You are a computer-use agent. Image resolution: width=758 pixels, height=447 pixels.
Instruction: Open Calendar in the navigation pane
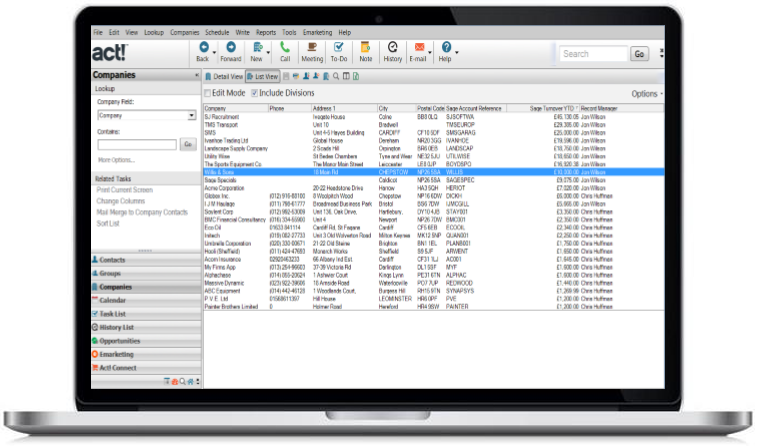click(146, 301)
